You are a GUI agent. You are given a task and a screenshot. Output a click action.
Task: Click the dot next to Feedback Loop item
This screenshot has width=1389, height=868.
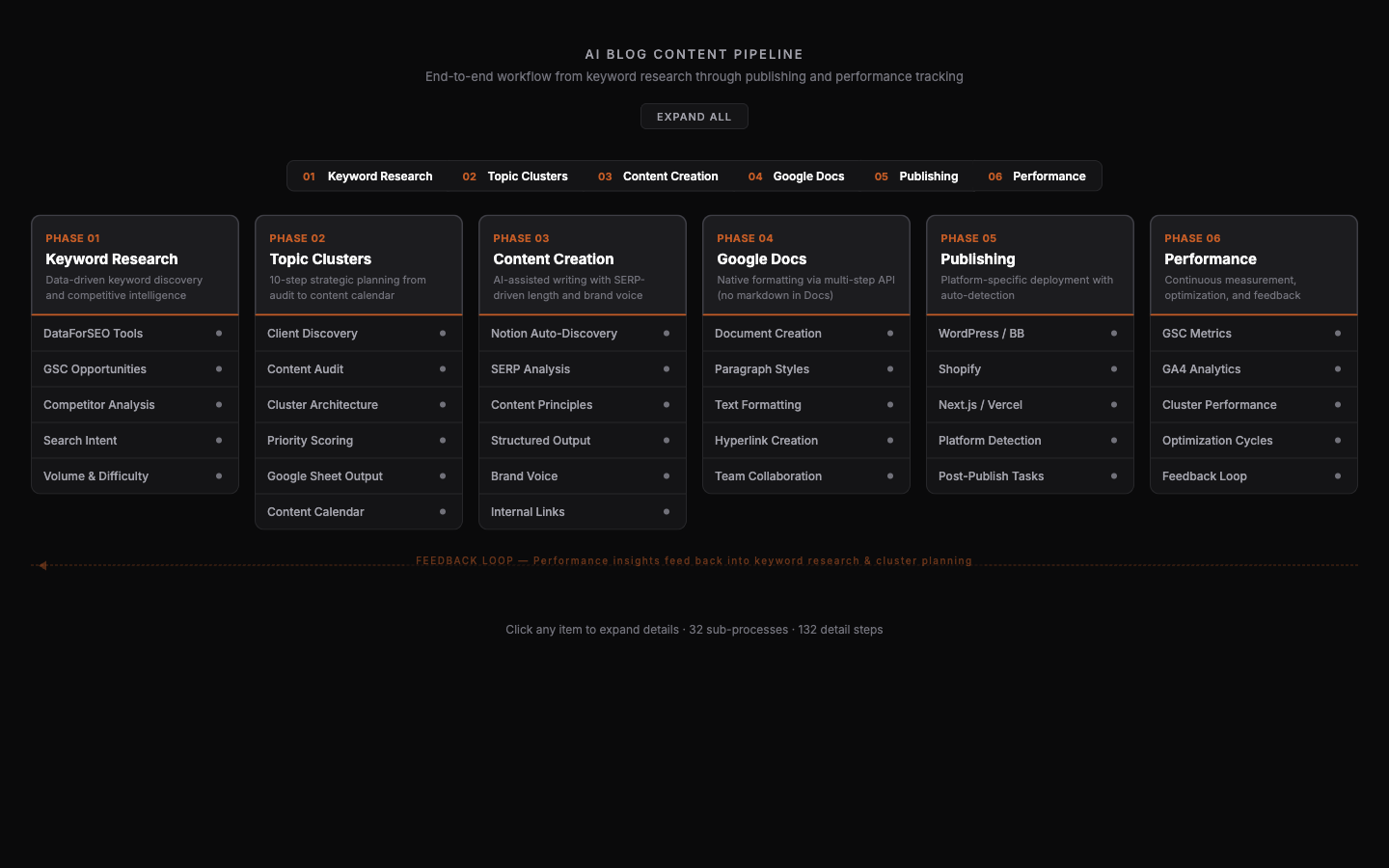[x=1338, y=476]
